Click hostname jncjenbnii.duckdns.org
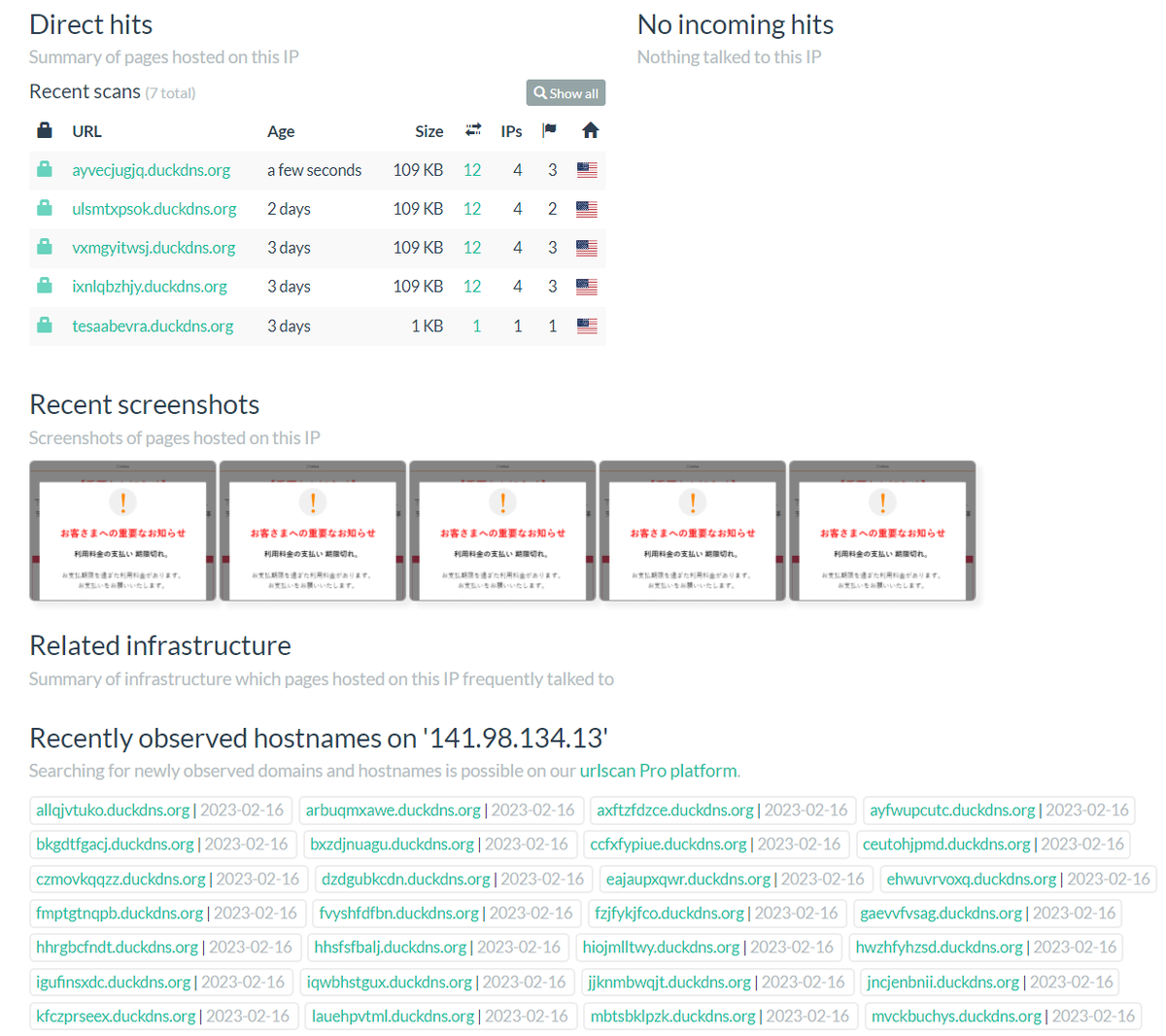 (943, 983)
